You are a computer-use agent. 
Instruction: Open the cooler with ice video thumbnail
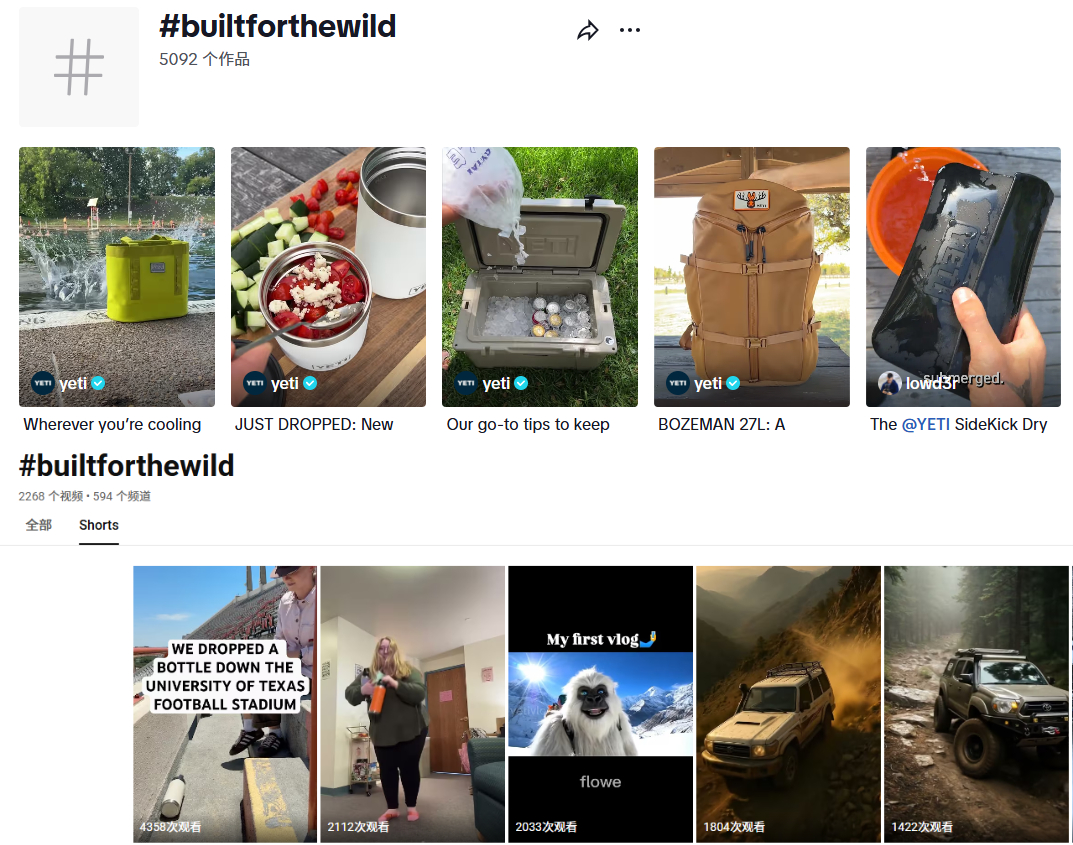click(540, 276)
